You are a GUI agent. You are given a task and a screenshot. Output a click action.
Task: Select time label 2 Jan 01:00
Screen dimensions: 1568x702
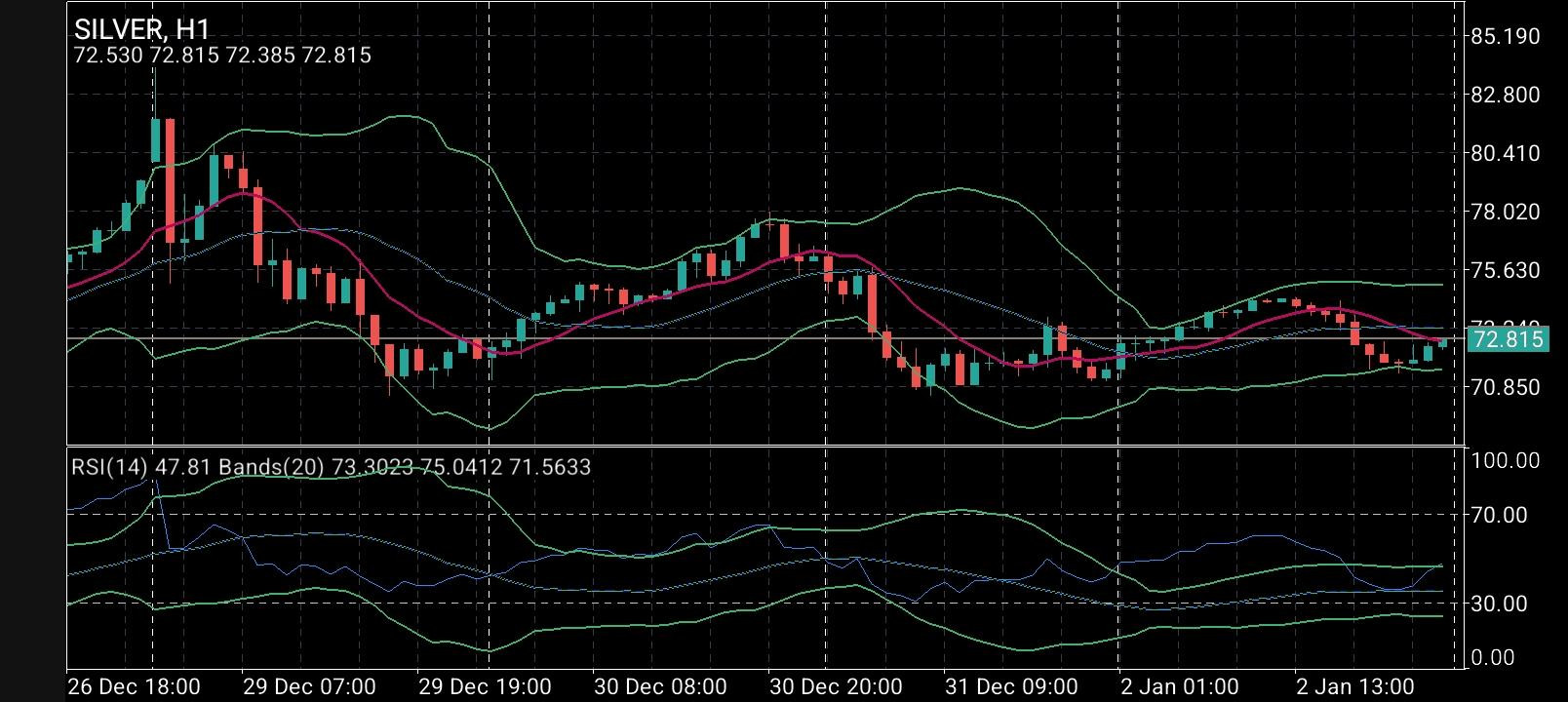[1180, 686]
